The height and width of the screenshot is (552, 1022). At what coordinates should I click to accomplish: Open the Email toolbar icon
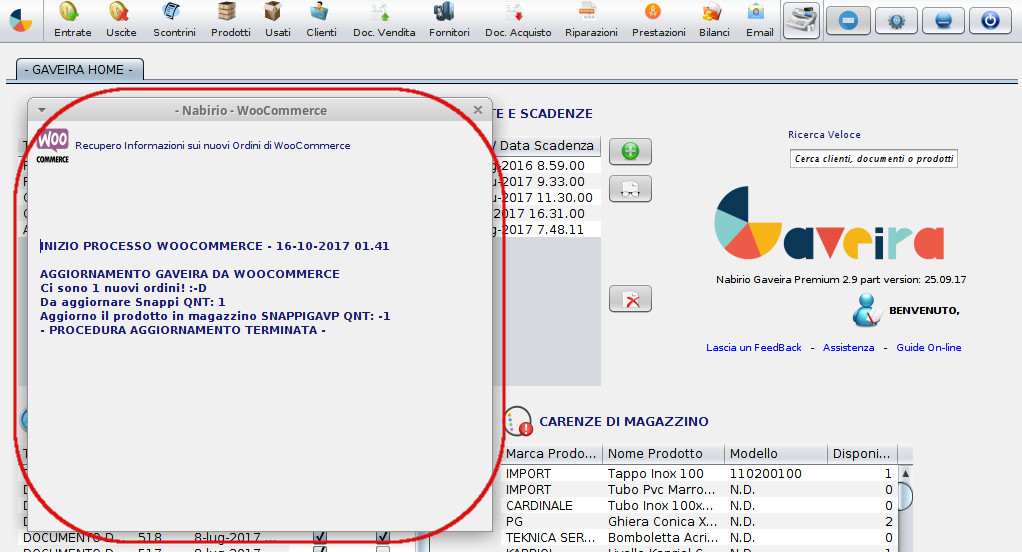point(759,20)
